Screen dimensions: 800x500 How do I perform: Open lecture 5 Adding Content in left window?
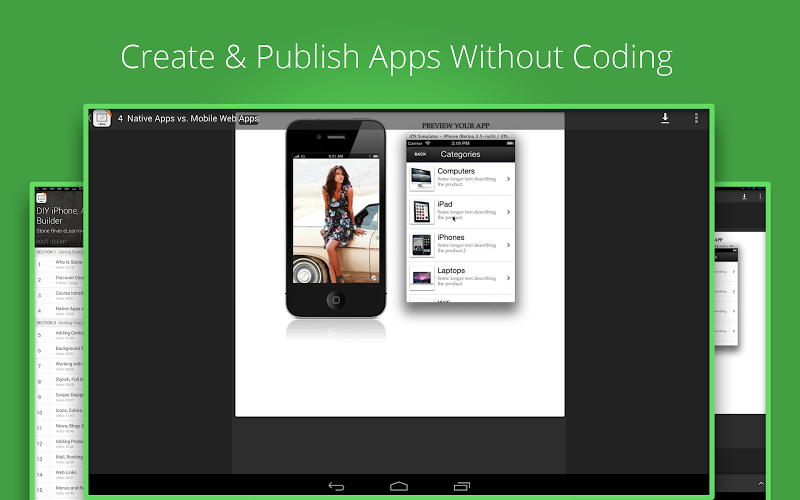59,335
